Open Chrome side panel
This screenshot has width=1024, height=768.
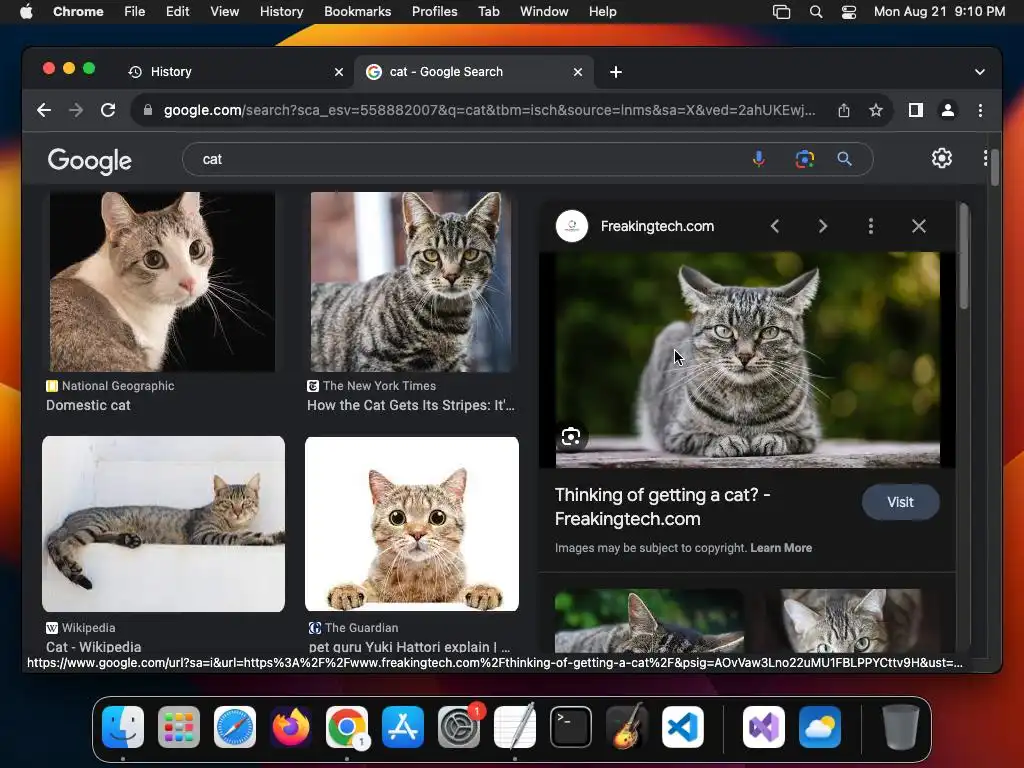tap(916, 110)
